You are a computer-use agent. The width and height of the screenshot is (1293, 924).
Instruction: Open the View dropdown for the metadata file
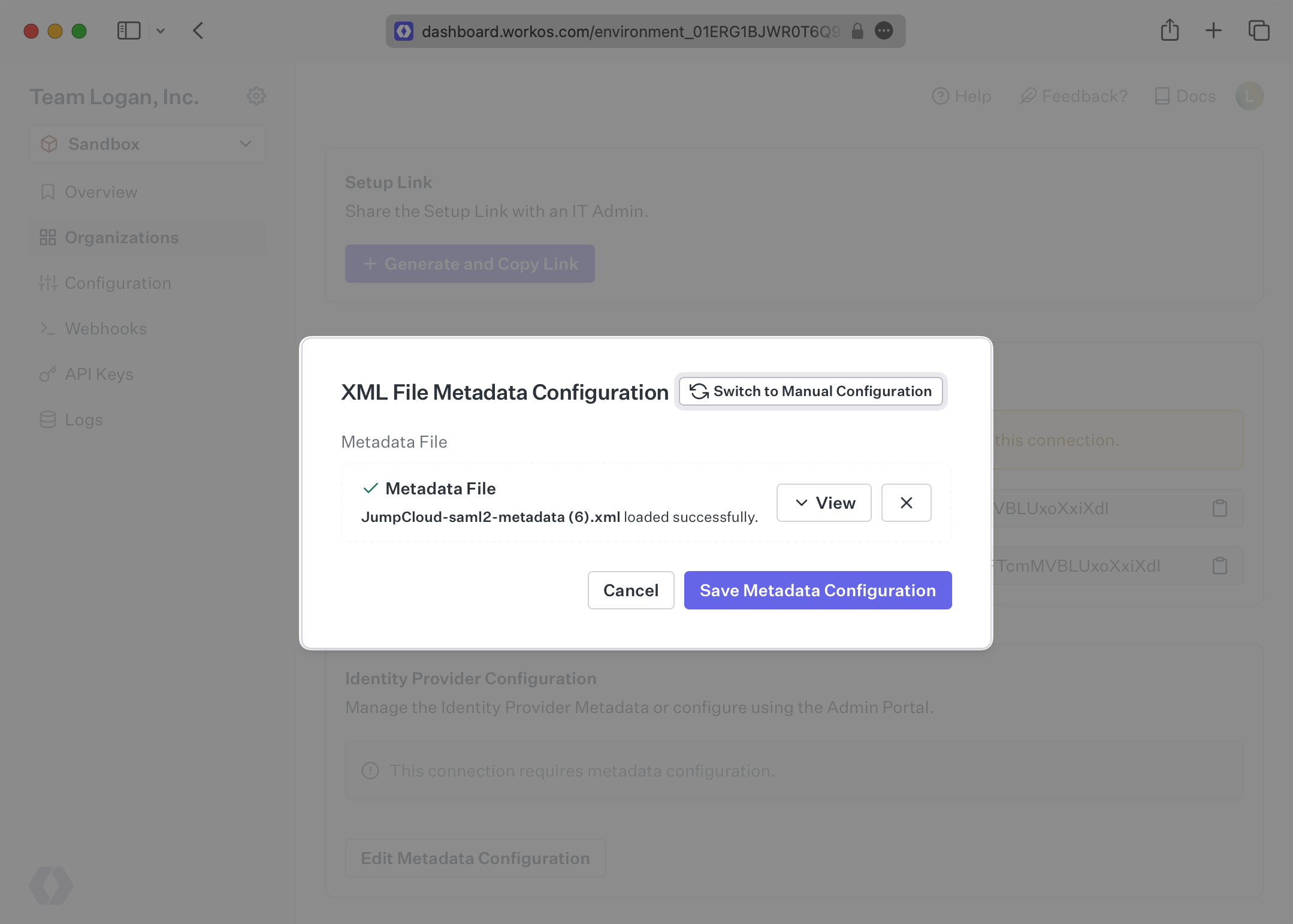coord(823,503)
